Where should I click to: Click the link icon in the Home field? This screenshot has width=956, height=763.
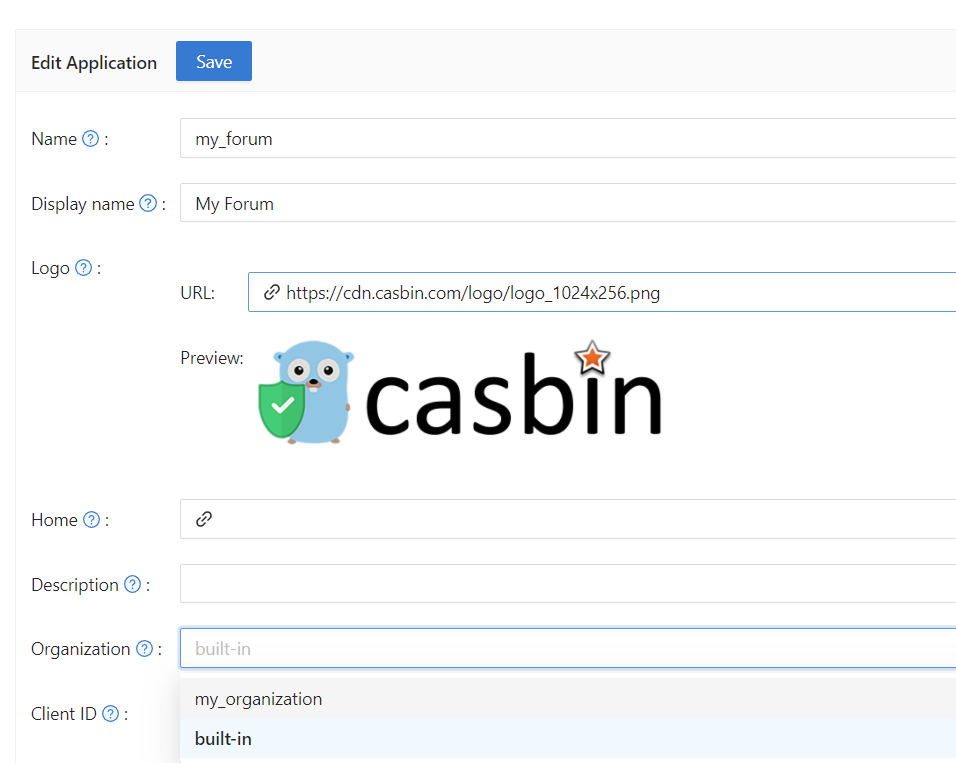point(203,519)
